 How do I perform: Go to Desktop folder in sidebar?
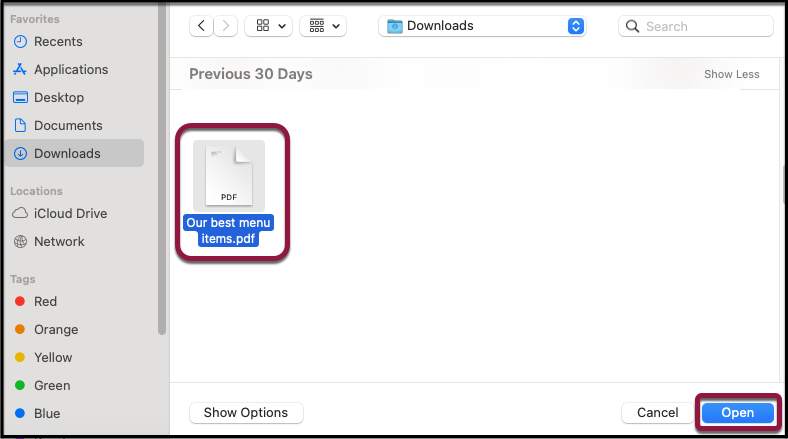click(59, 98)
